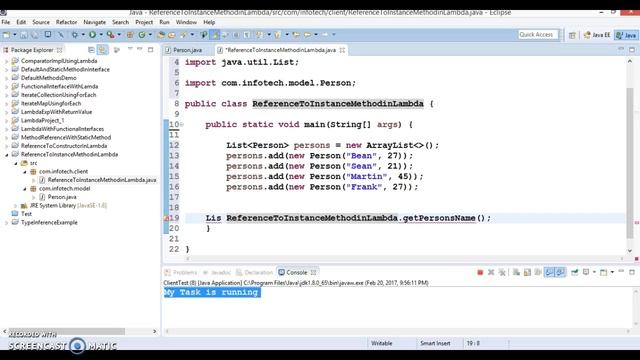Viewport: 640px width, 360px height.
Task: Open the Open Console dropdown
Action: 612,272
